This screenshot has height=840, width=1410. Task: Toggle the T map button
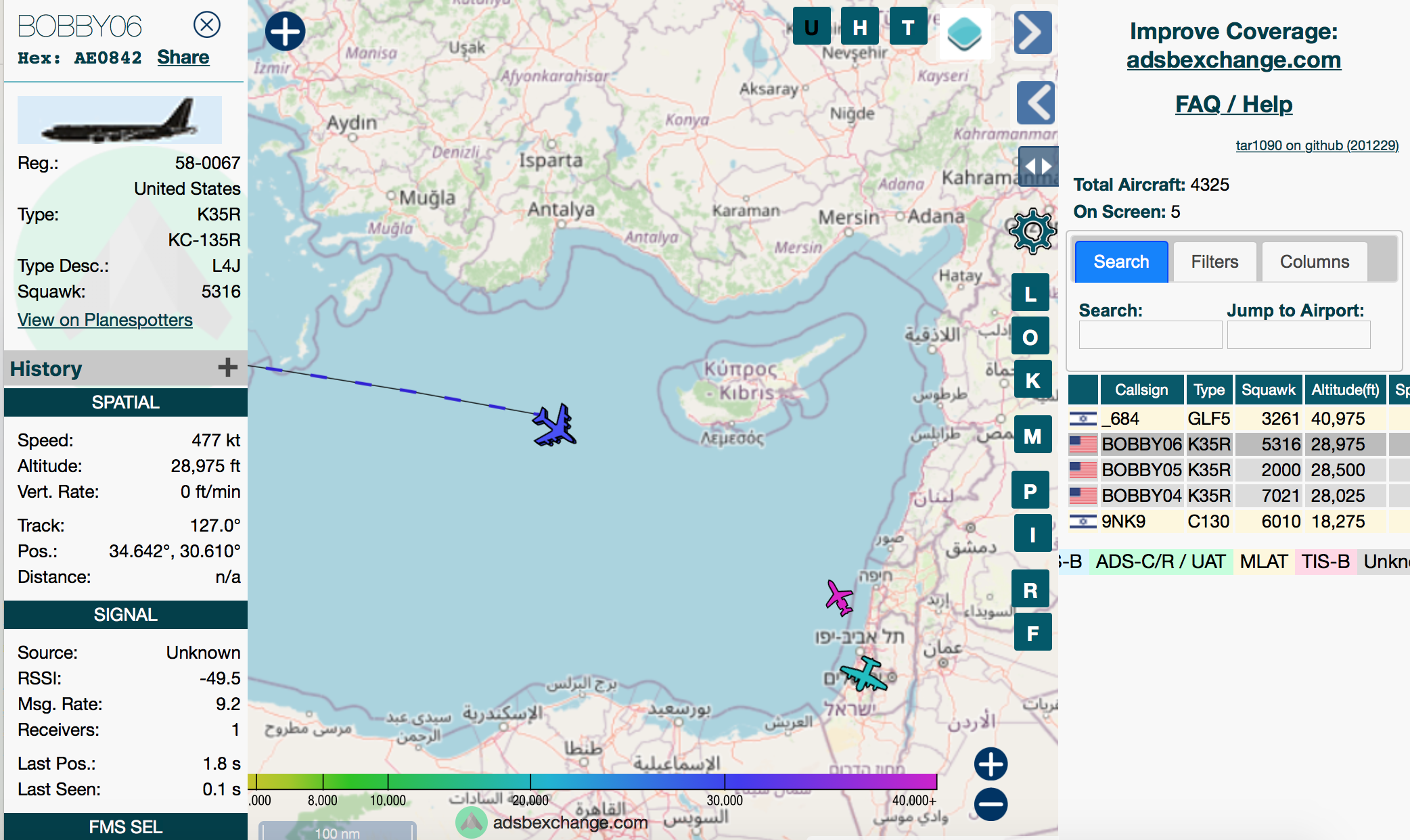coord(908,27)
